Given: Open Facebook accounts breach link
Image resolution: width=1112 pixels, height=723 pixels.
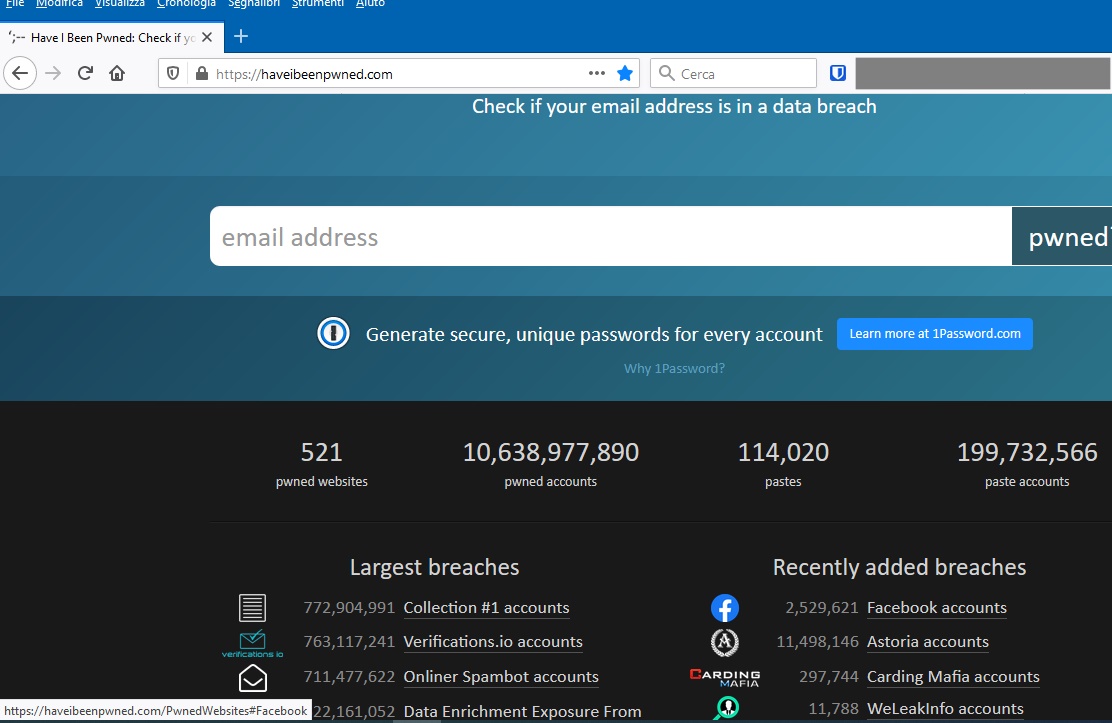Looking at the screenshot, I should coord(937,608).
